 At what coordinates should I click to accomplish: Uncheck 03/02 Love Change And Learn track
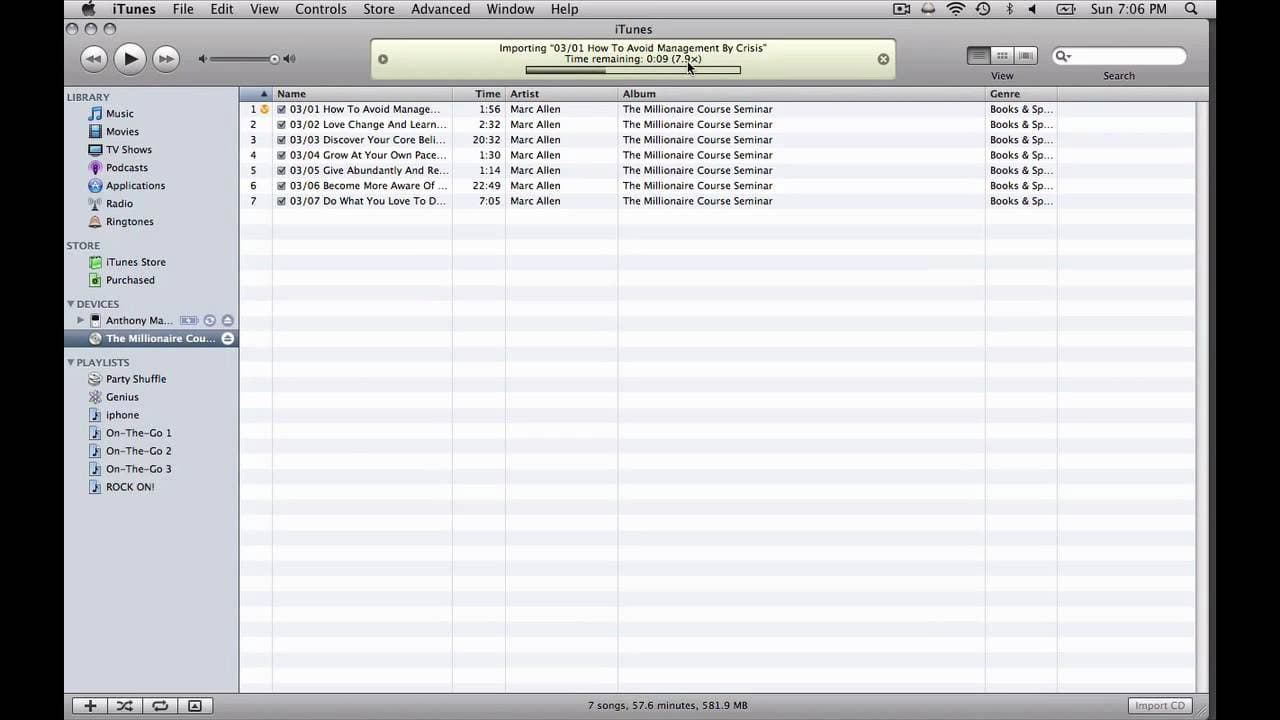point(282,125)
